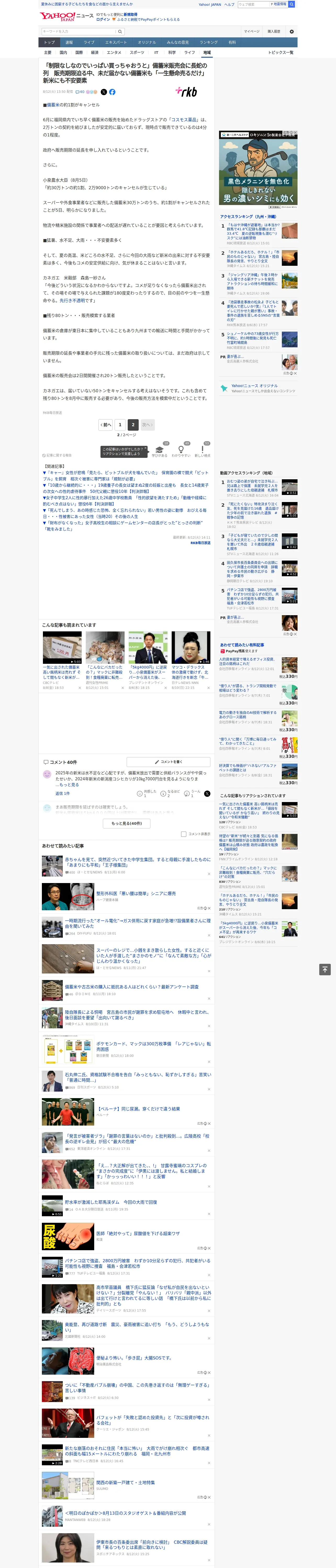336x1568 pixels.
Task: Open paid article 入府資本経営で増えるオフィス投資
Action: [x=248, y=662]
